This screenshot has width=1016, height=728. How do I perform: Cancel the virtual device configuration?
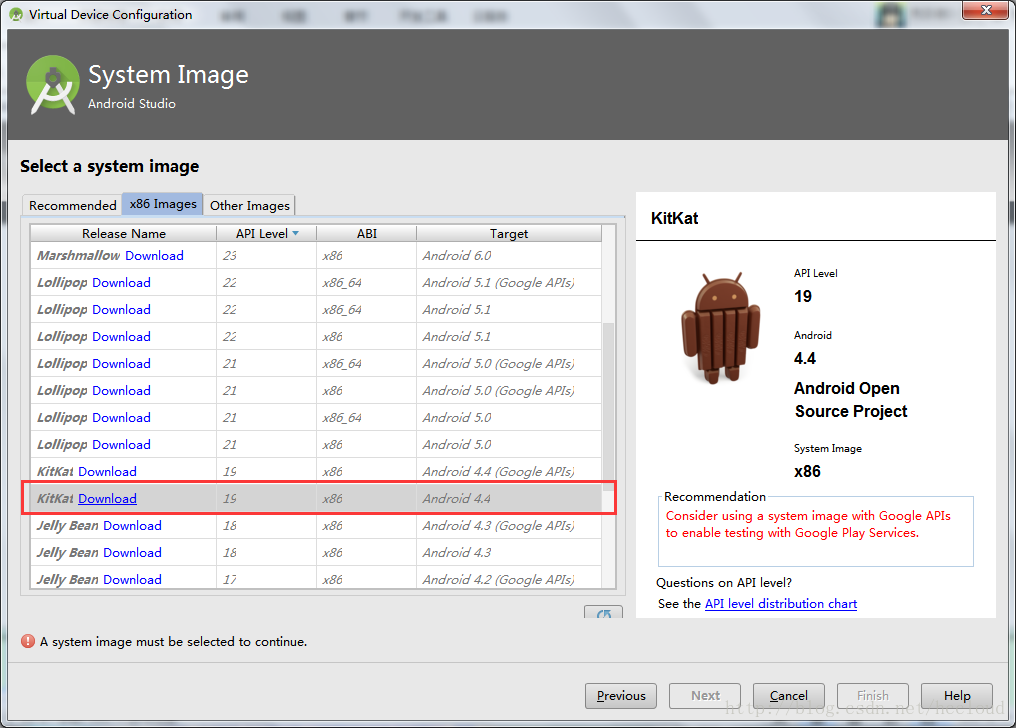pyautogui.click(x=789, y=696)
